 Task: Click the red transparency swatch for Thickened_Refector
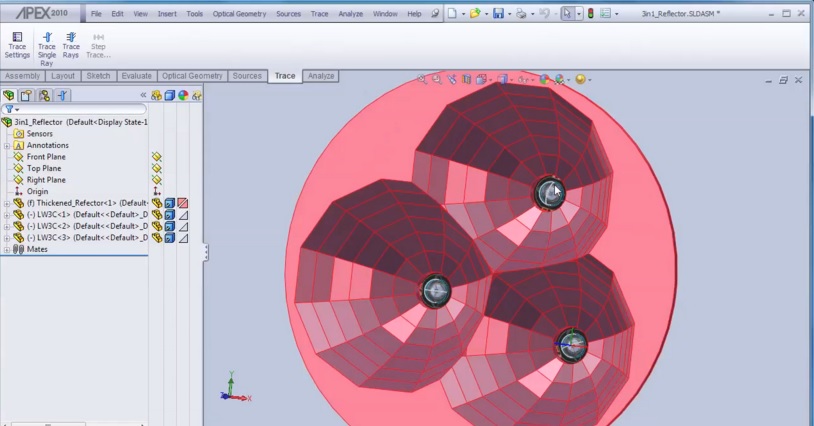pyautogui.click(x=183, y=203)
